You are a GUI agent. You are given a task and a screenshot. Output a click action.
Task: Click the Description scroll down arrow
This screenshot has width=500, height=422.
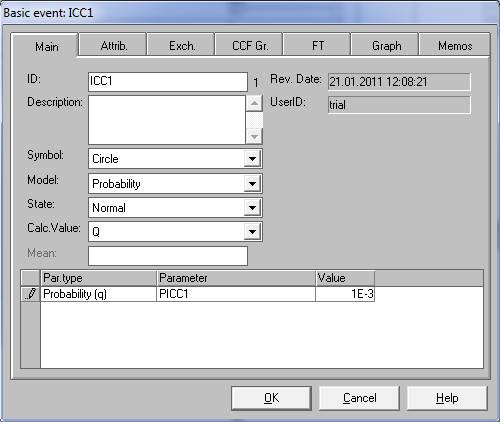tap(254, 136)
